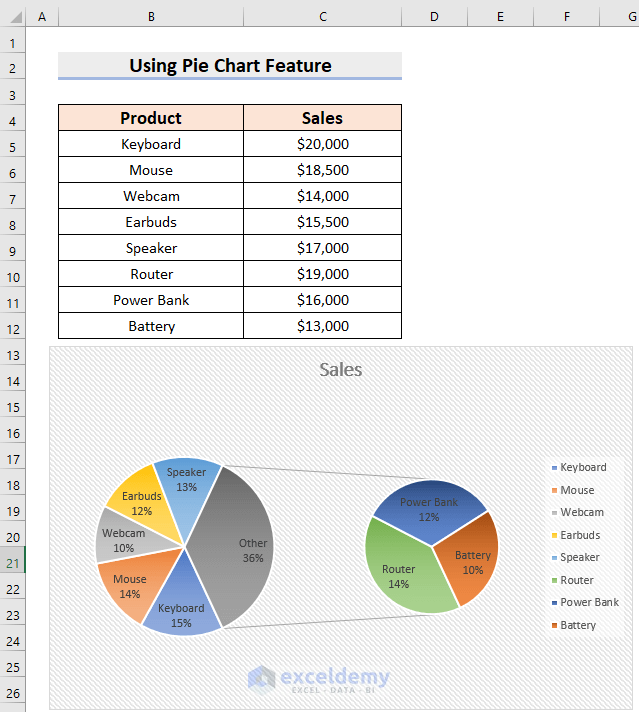
Task: Select column C header
Action: pos(322,17)
